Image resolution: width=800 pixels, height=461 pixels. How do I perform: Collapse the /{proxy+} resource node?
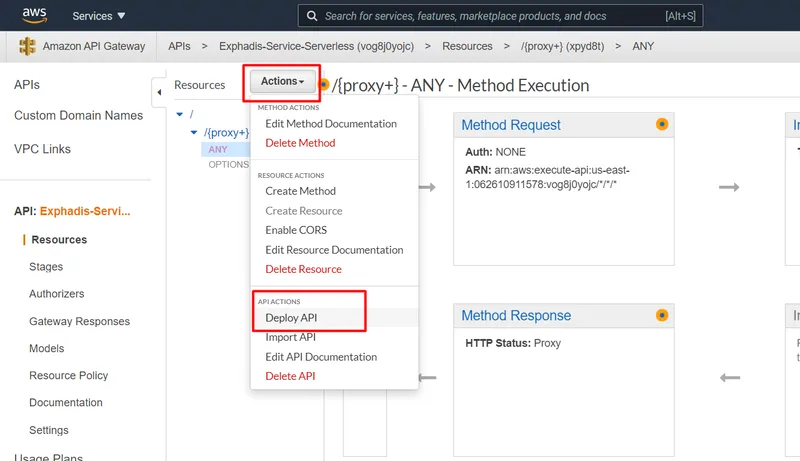click(x=194, y=133)
